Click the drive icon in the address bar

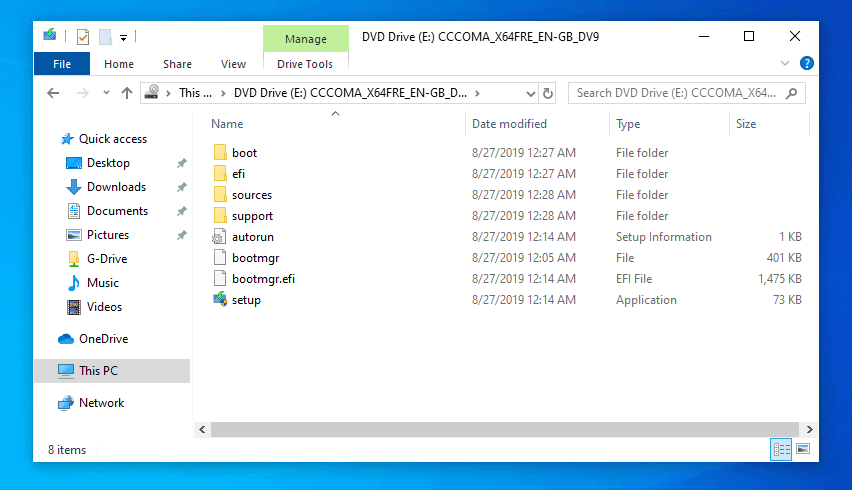(152, 92)
